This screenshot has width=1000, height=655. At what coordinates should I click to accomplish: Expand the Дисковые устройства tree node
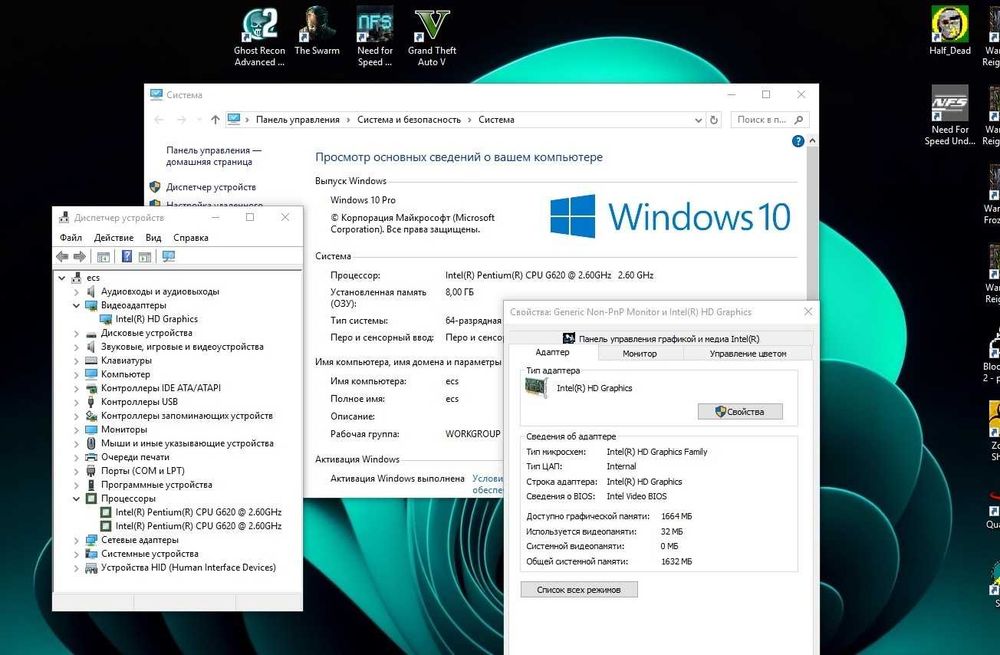(x=77, y=334)
